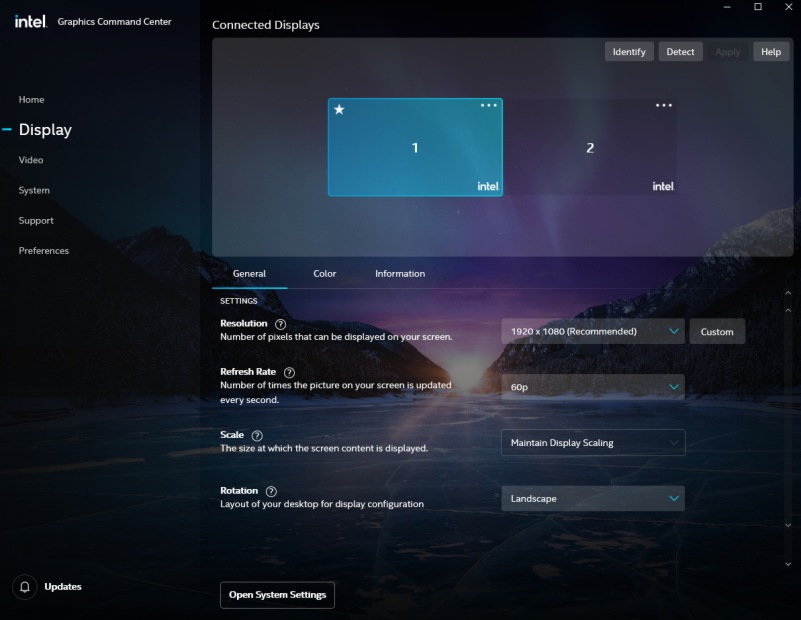Maximize the Graphics Command Center window

pos(758,7)
